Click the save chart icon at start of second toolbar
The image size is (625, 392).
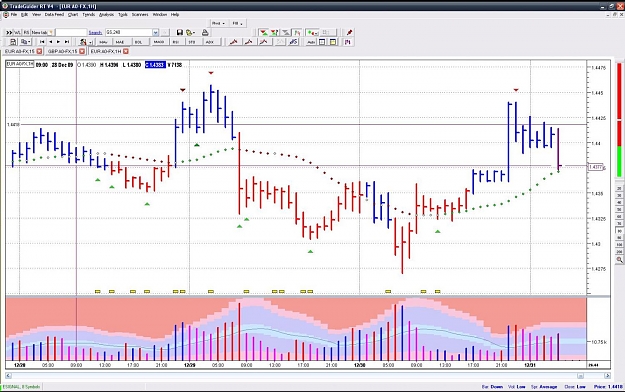[13, 42]
